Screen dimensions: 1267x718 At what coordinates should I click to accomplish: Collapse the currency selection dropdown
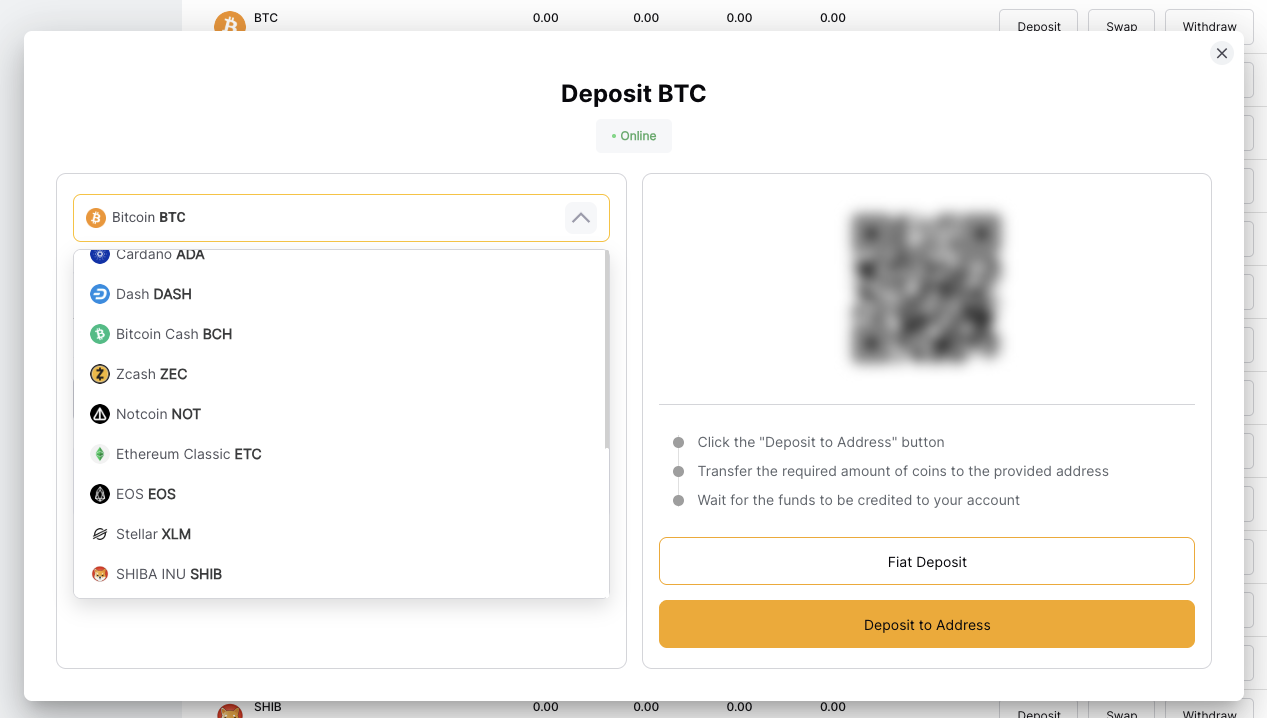click(x=581, y=217)
